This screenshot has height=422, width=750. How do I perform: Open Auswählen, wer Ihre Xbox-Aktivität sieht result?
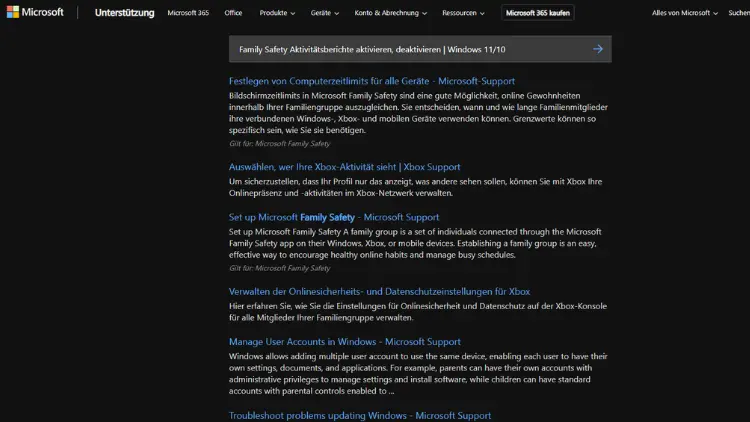(x=344, y=167)
